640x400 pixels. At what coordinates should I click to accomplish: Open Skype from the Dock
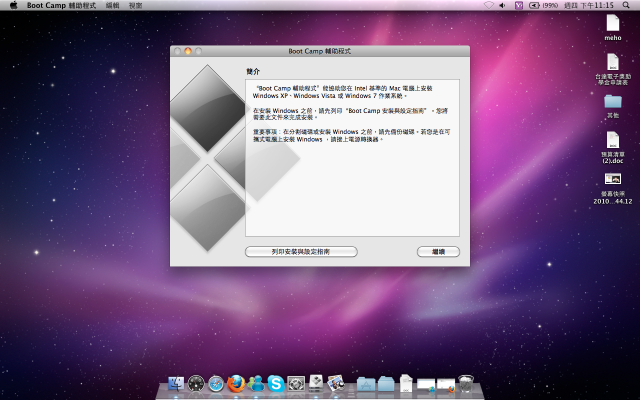tap(276, 384)
